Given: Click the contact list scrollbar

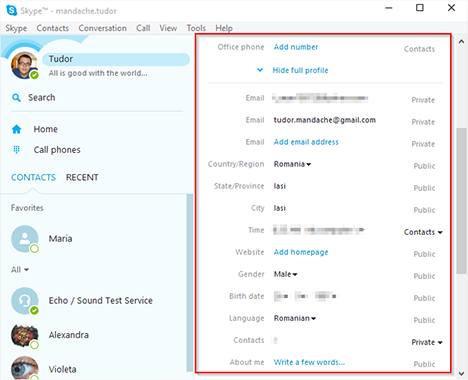Looking at the screenshot, I should (190, 283).
